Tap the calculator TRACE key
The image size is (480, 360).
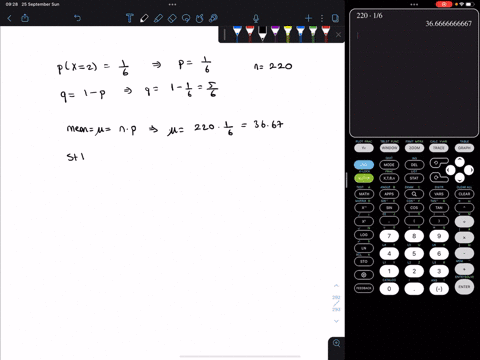(x=439, y=148)
